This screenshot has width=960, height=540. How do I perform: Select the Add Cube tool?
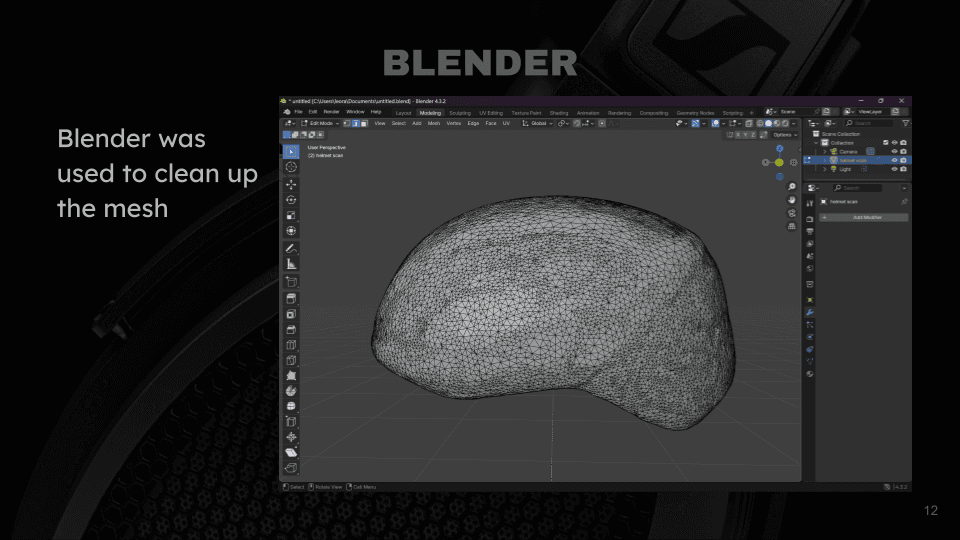point(291,282)
